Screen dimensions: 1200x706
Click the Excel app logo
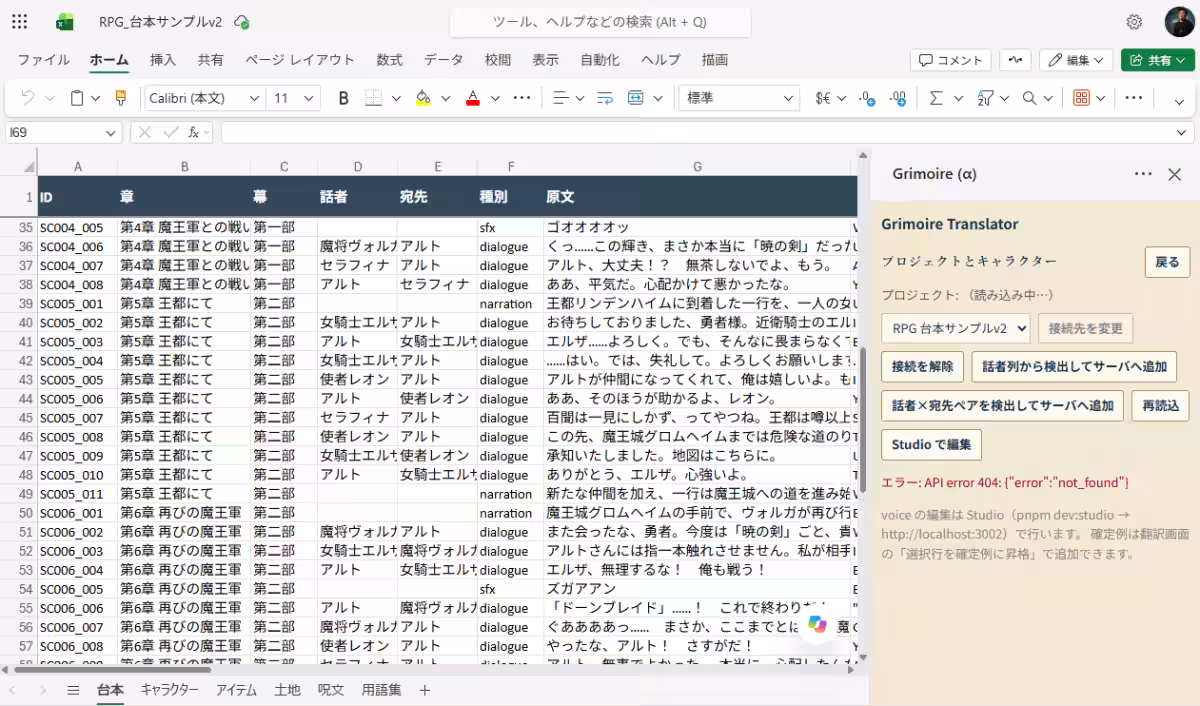[x=65, y=22]
